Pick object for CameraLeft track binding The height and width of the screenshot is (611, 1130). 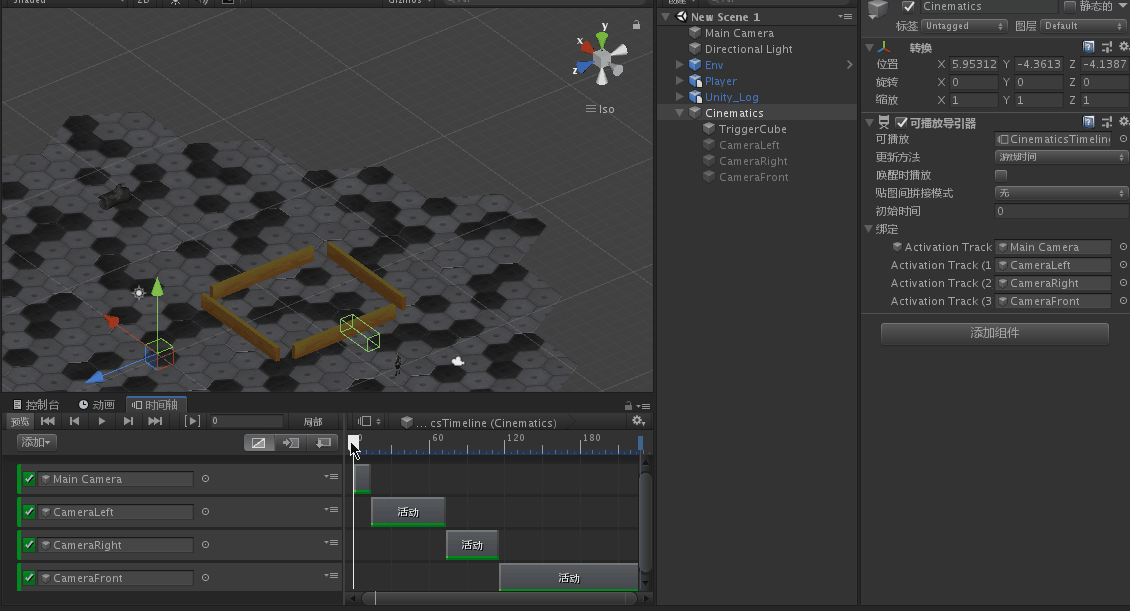pyautogui.click(x=205, y=512)
